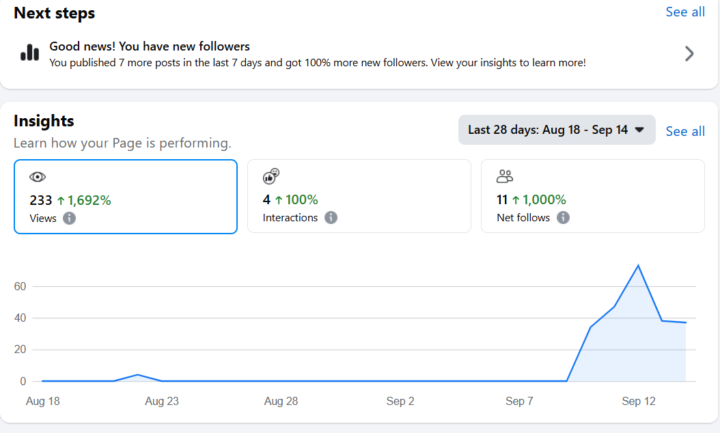Click the bar chart icon beside Good news
Viewport: 720px width, 433px height.
[x=31, y=53]
